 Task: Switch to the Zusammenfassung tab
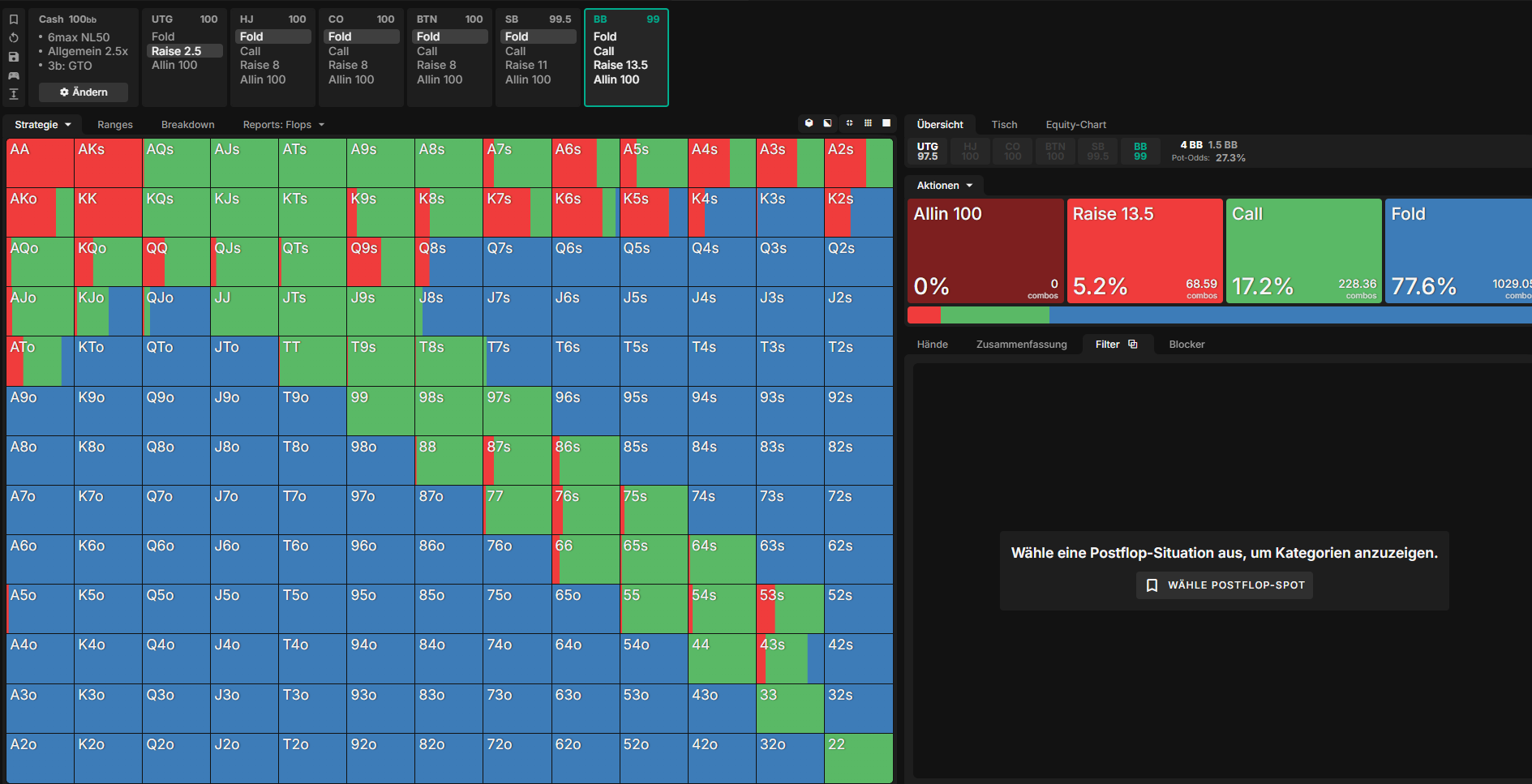pyautogui.click(x=1021, y=345)
